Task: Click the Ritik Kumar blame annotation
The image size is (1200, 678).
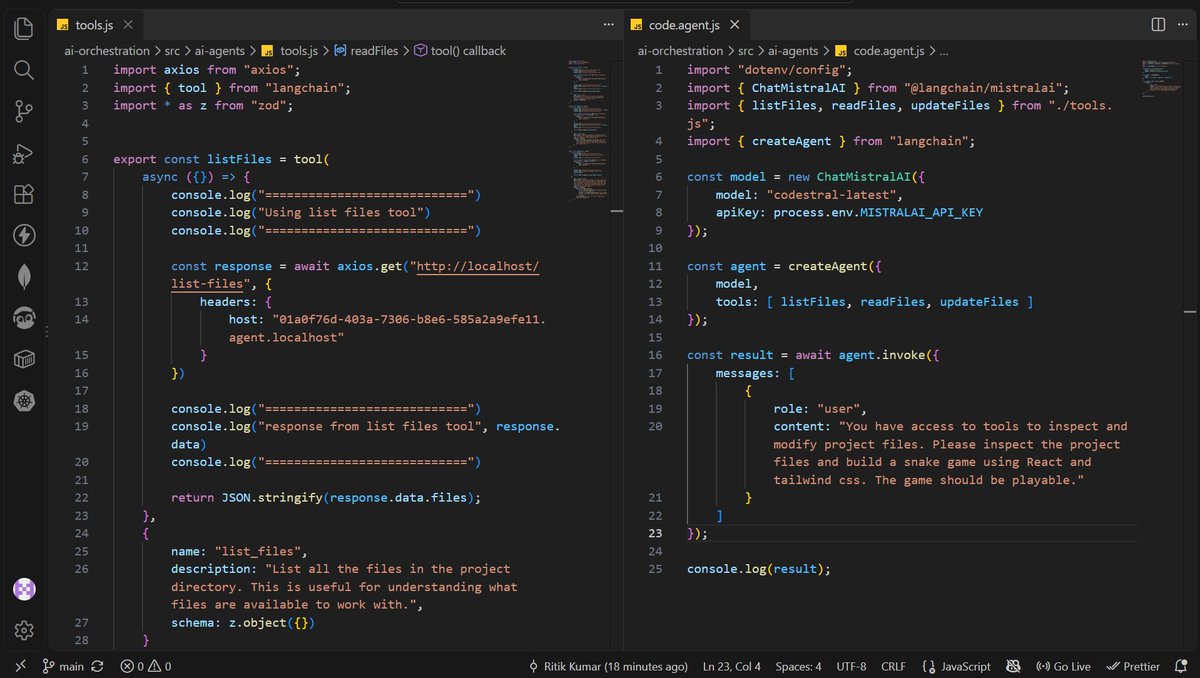Action: 608,666
